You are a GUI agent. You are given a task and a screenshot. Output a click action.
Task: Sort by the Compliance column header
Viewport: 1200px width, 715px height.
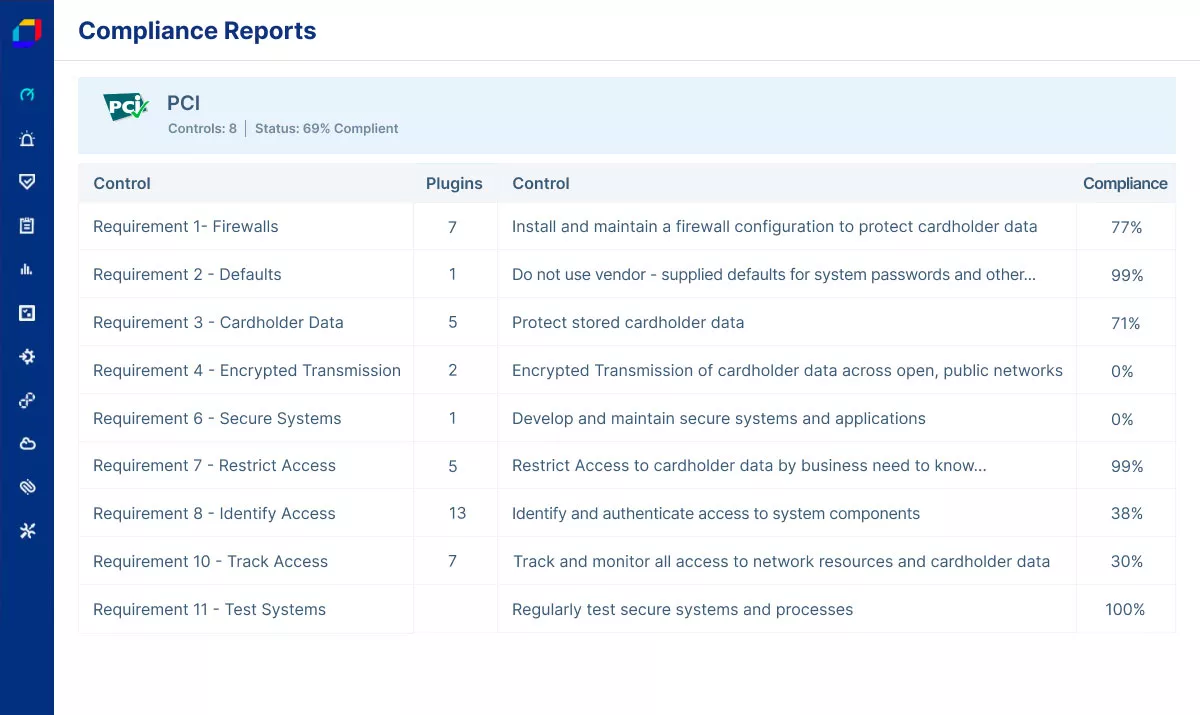tap(1125, 183)
